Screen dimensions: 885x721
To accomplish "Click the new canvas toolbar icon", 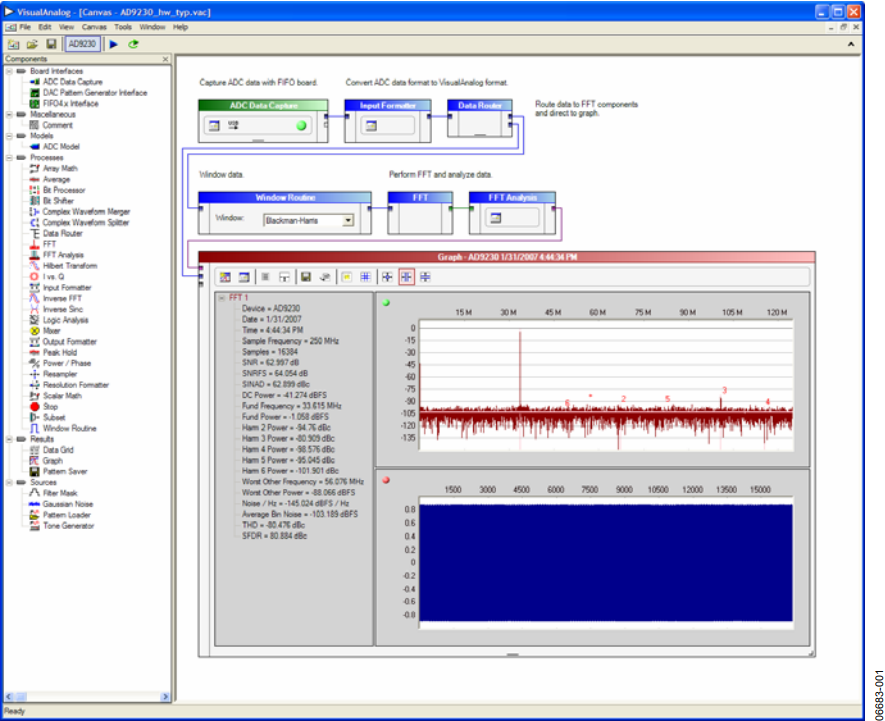I will coord(14,44).
